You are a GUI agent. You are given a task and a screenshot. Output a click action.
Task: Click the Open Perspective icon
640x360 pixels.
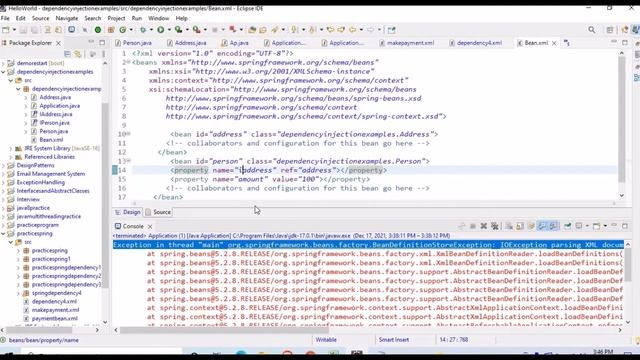(610, 30)
